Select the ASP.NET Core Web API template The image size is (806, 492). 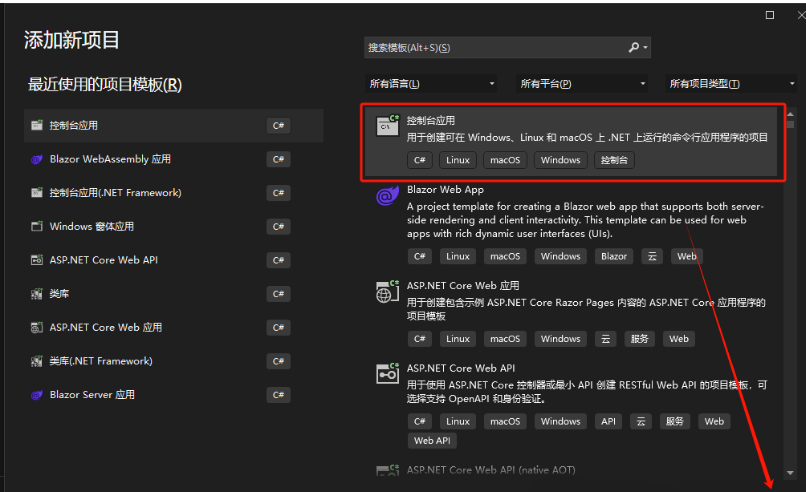tap(573, 404)
